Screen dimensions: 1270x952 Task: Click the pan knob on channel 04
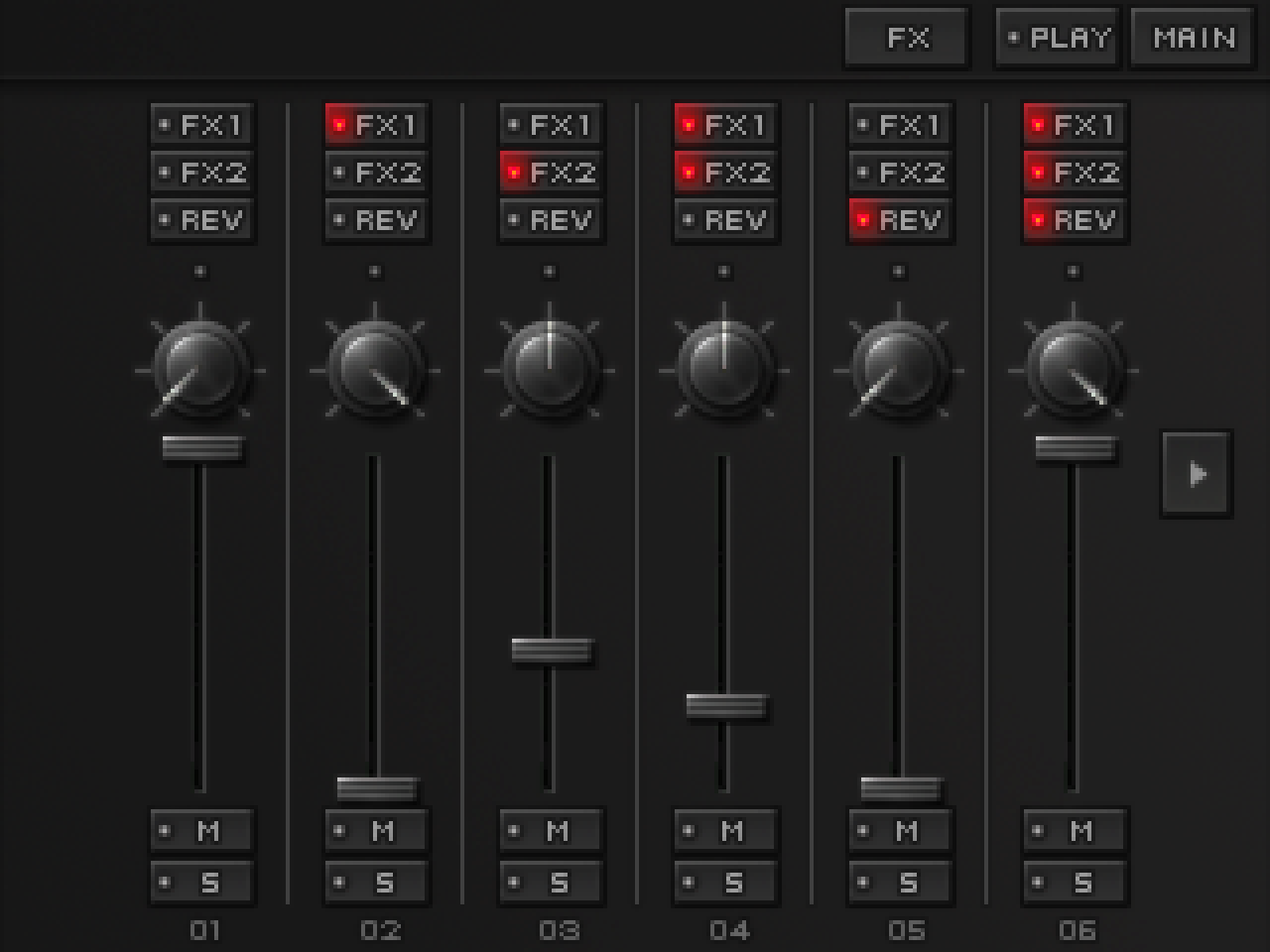point(725,370)
